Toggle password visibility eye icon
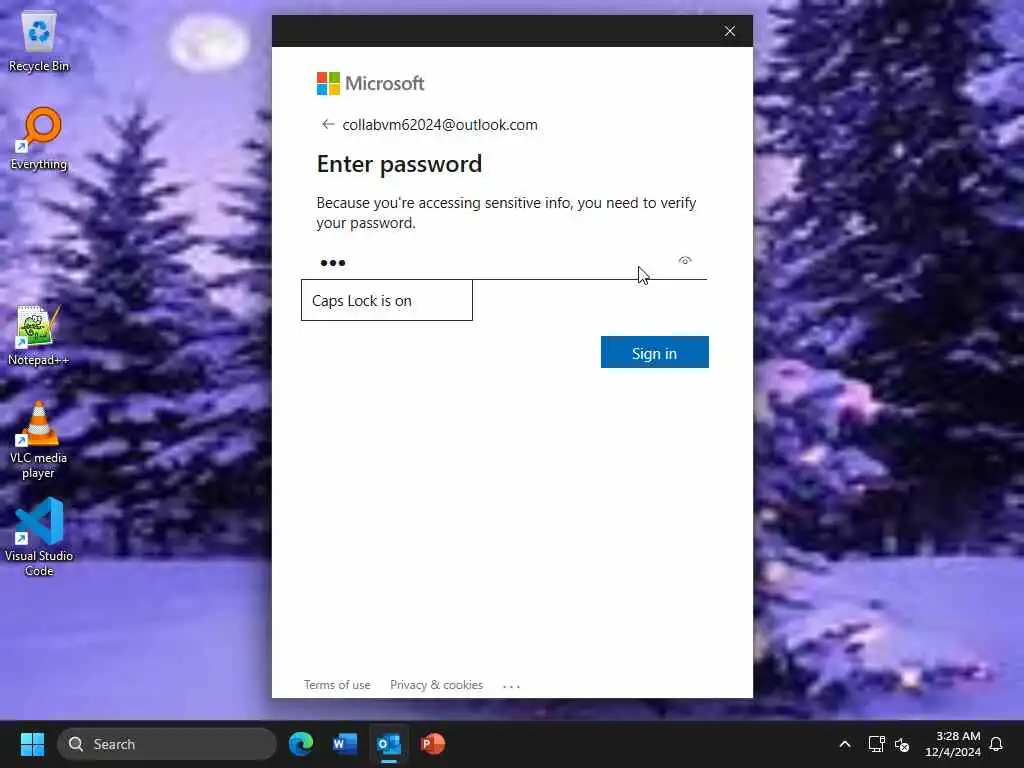The image size is (1024, 768). point(684,261)
